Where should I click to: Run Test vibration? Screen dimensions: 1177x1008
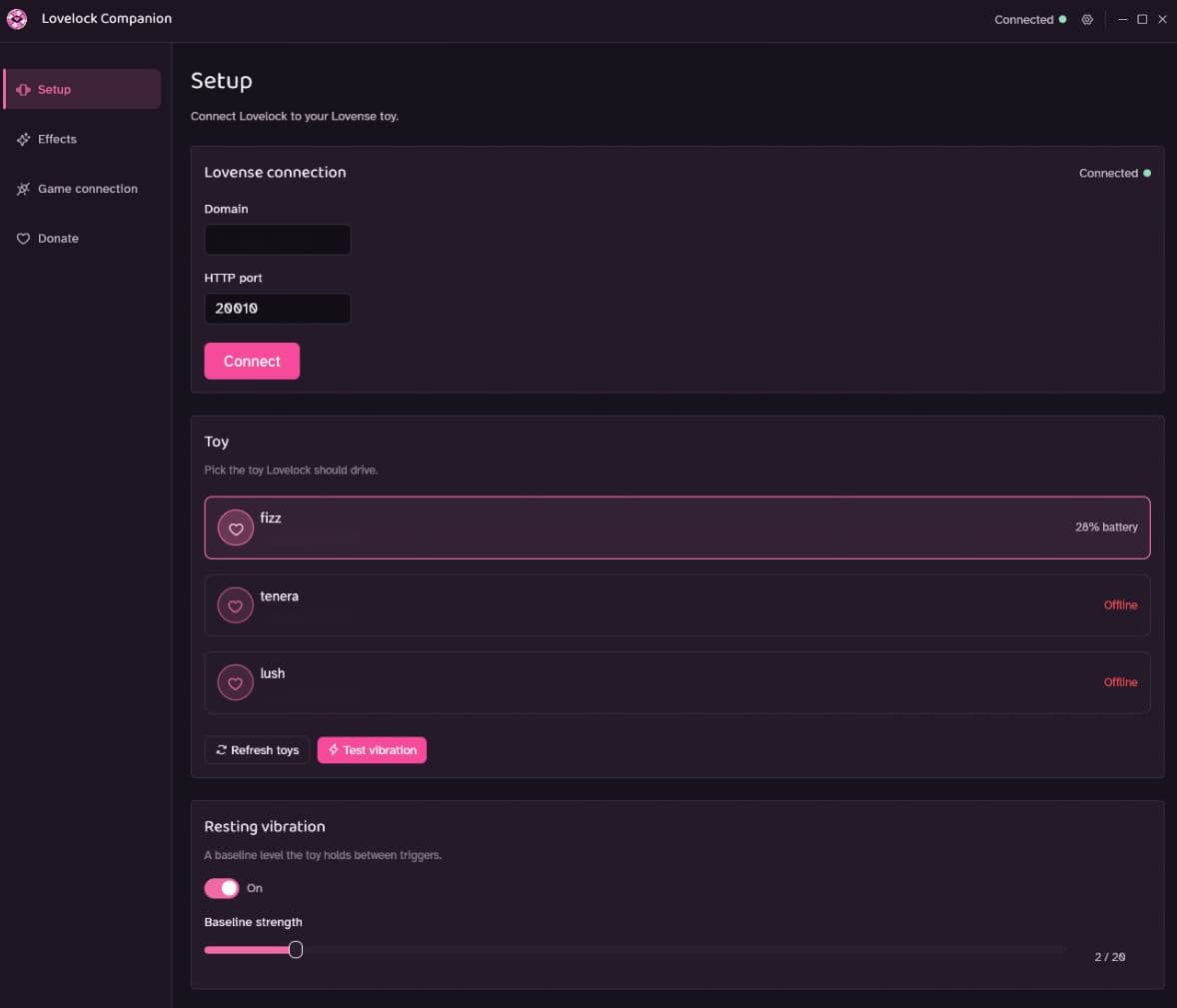click(372, 750)
